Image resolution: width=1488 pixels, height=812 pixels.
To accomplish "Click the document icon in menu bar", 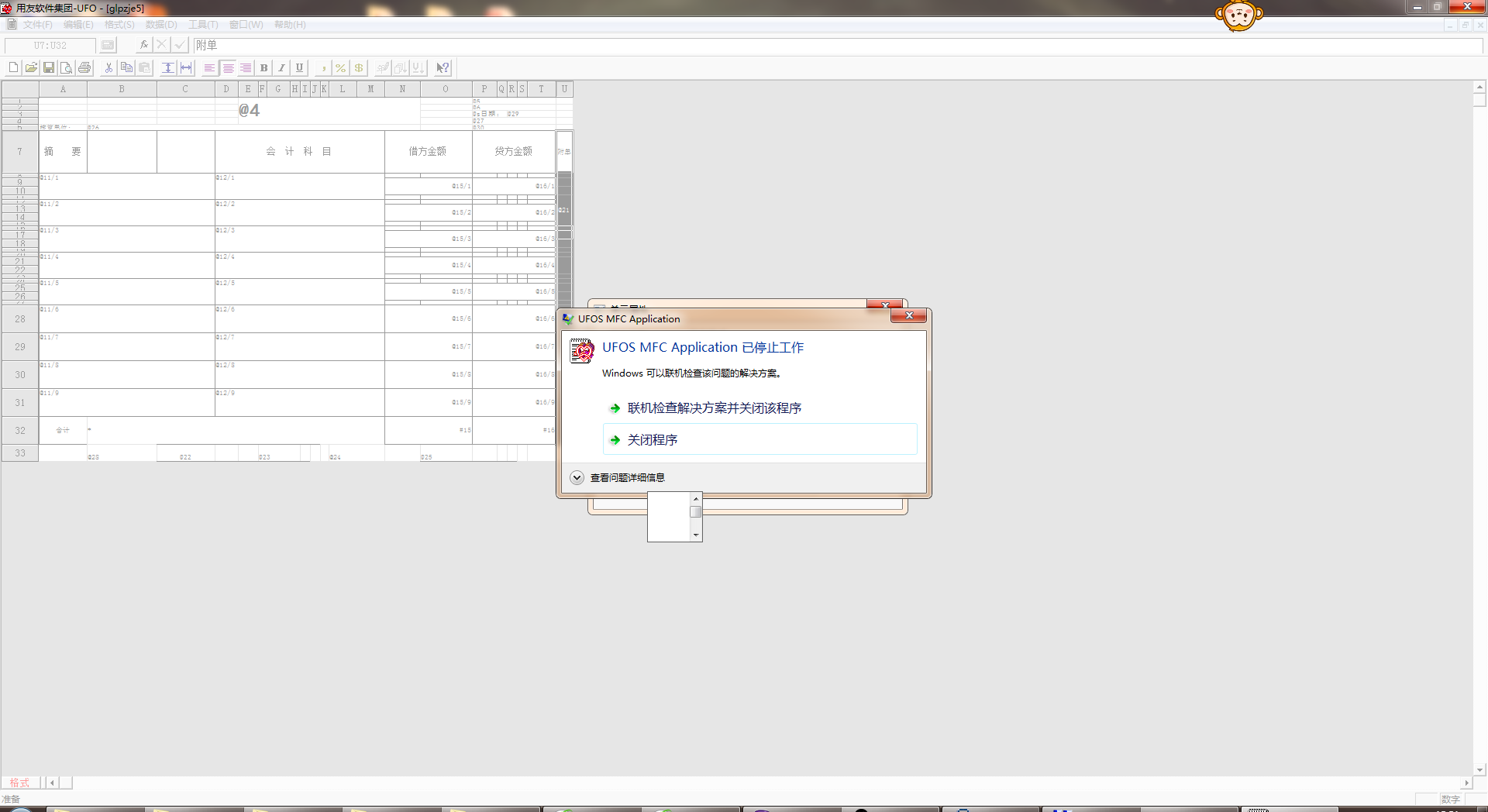I will 12,25.
